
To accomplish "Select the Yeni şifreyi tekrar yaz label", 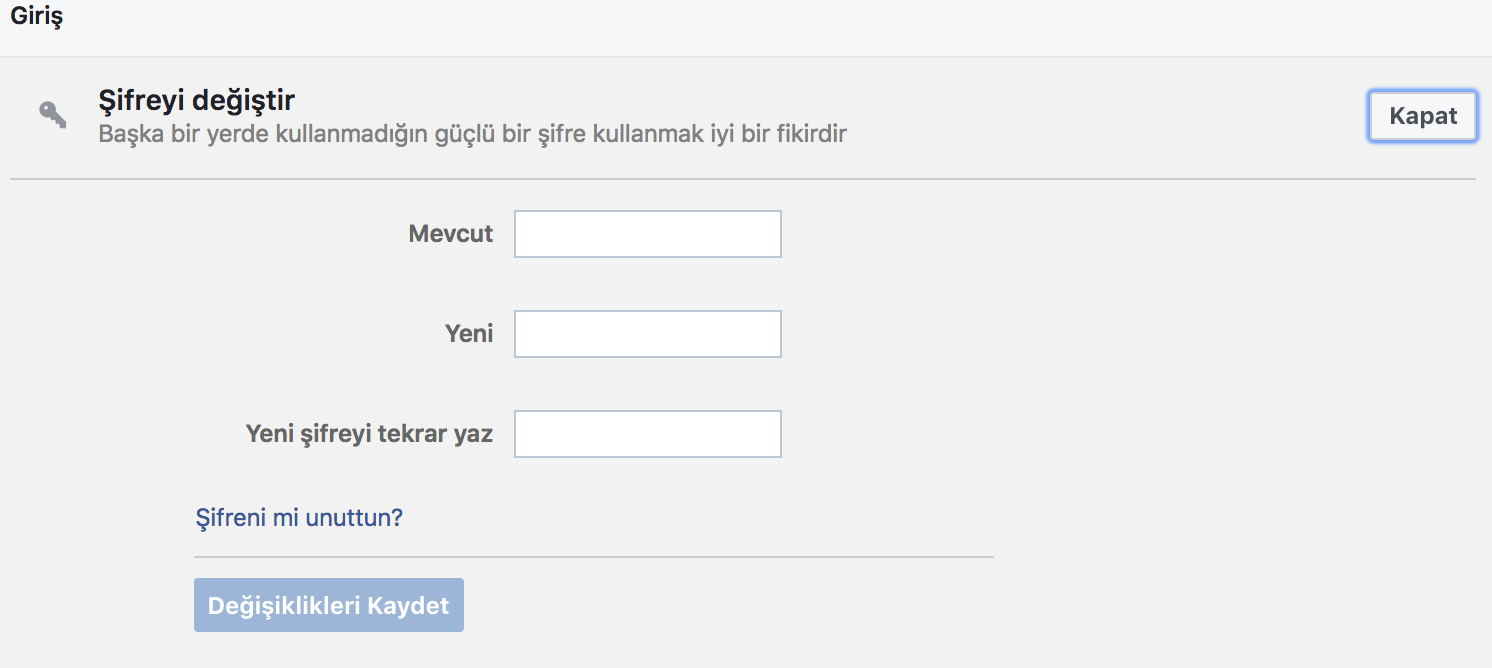I will pos(369,435).
